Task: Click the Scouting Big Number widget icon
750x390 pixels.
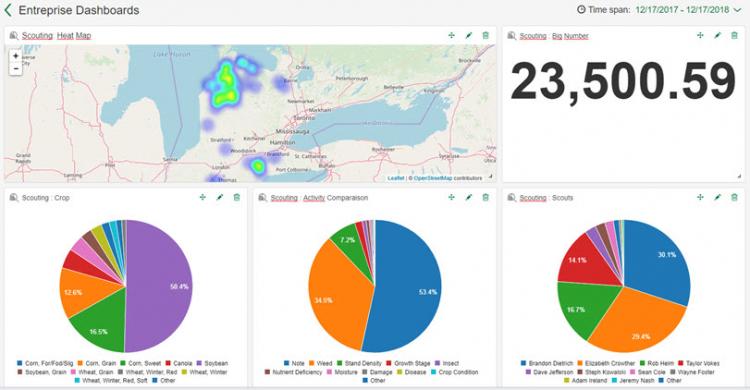Action: pos(512,35)
